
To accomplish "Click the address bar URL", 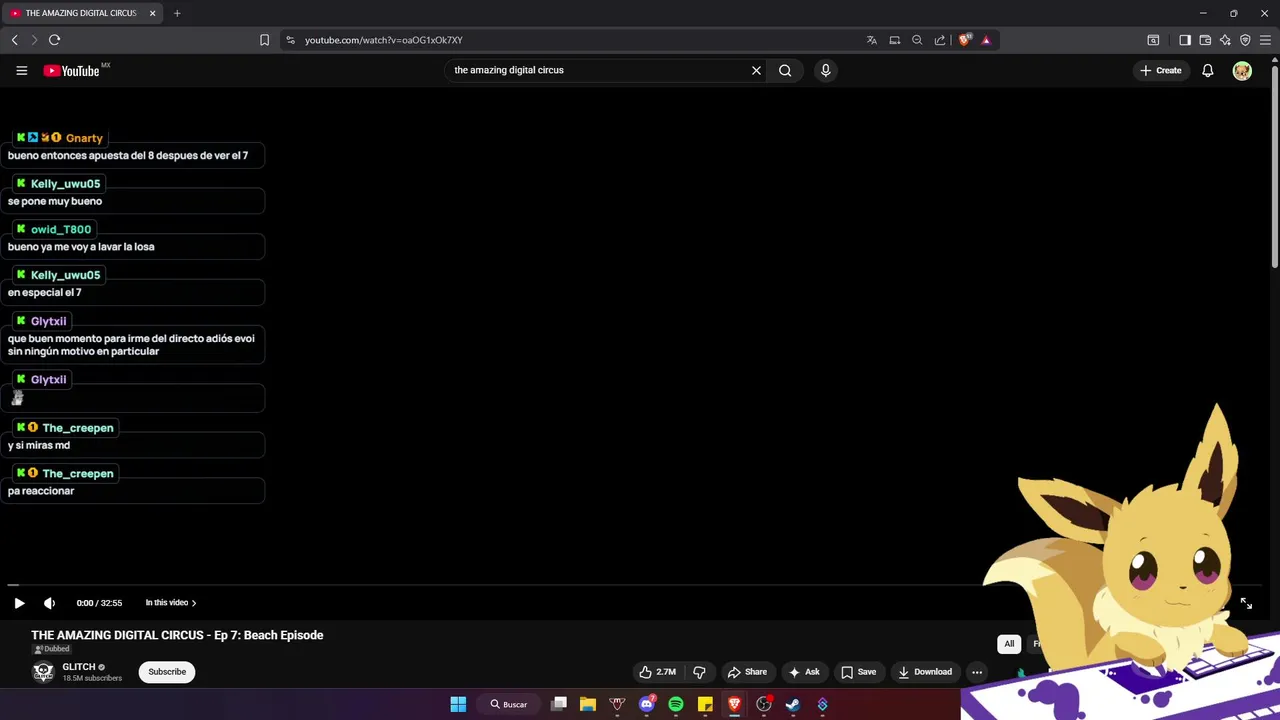I will click(383, 40).
